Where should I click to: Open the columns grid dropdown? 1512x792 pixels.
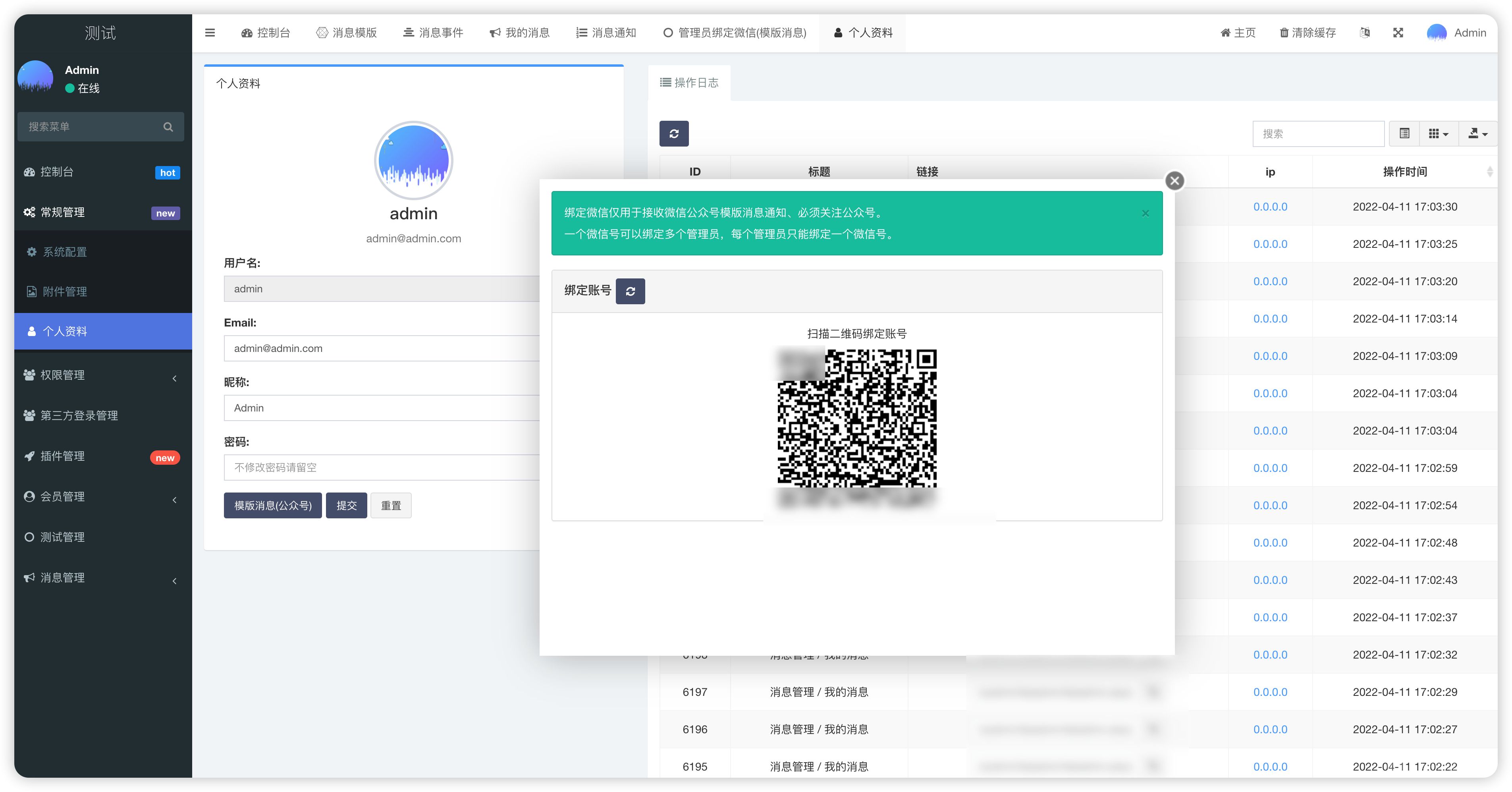tap(1438, 134)
